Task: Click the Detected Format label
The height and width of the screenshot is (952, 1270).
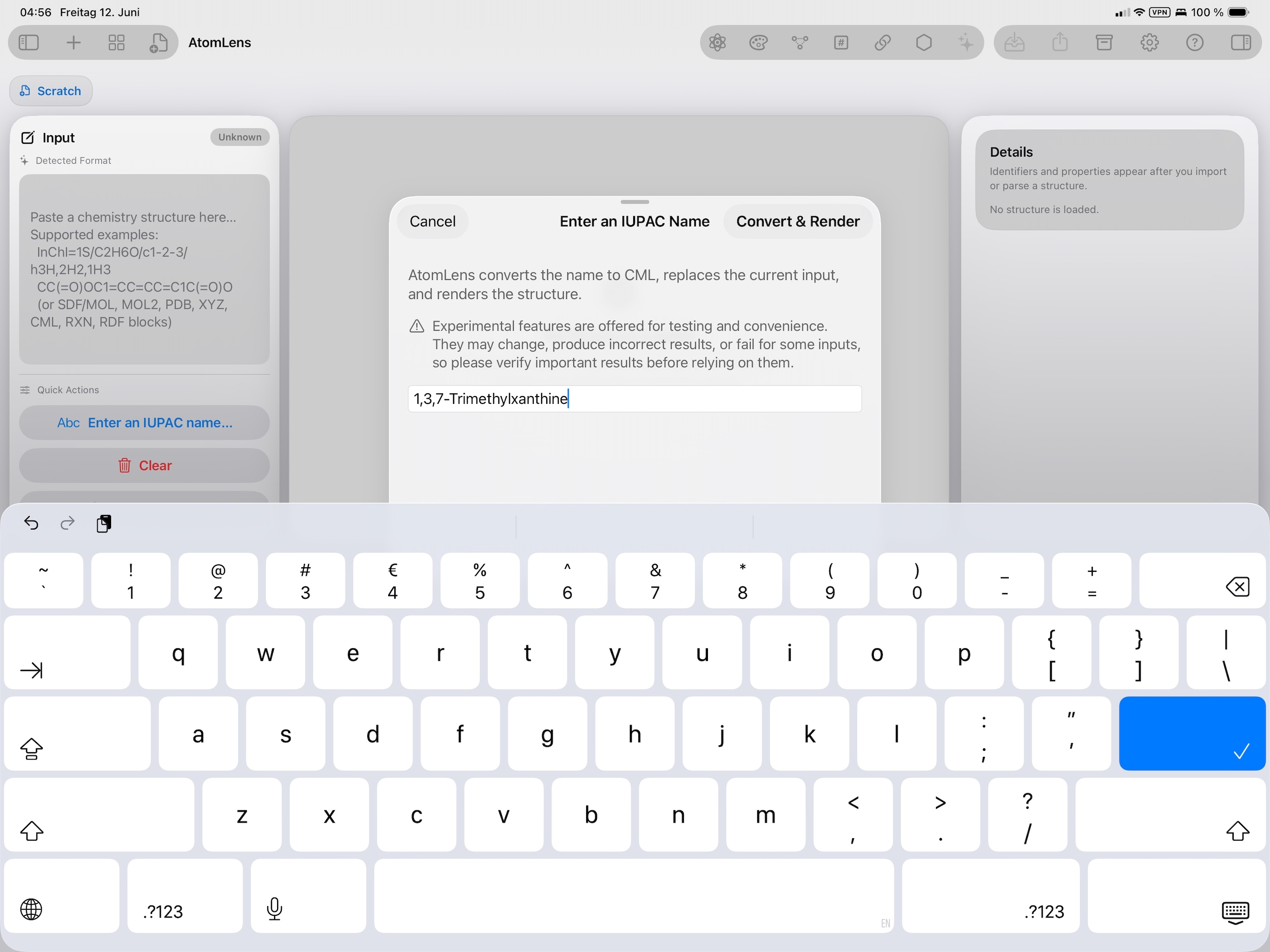Action: [73, 161]
